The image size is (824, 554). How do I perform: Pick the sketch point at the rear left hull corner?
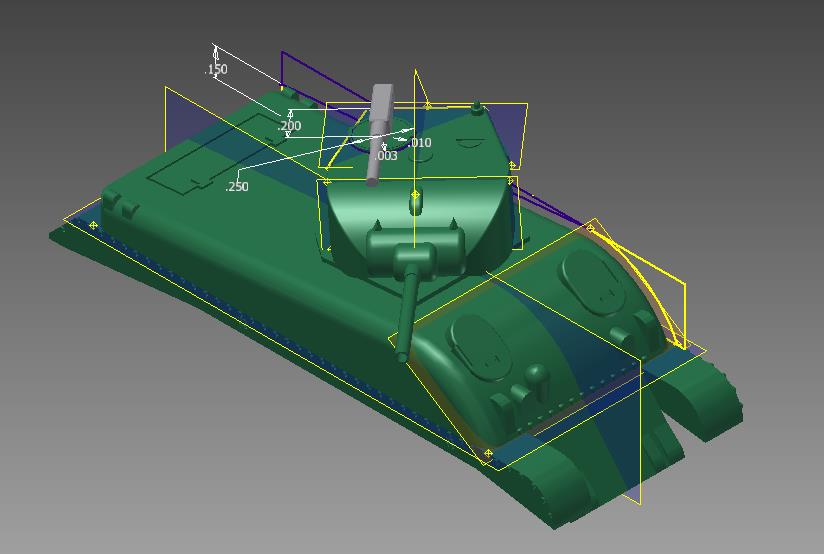(94, 225)
